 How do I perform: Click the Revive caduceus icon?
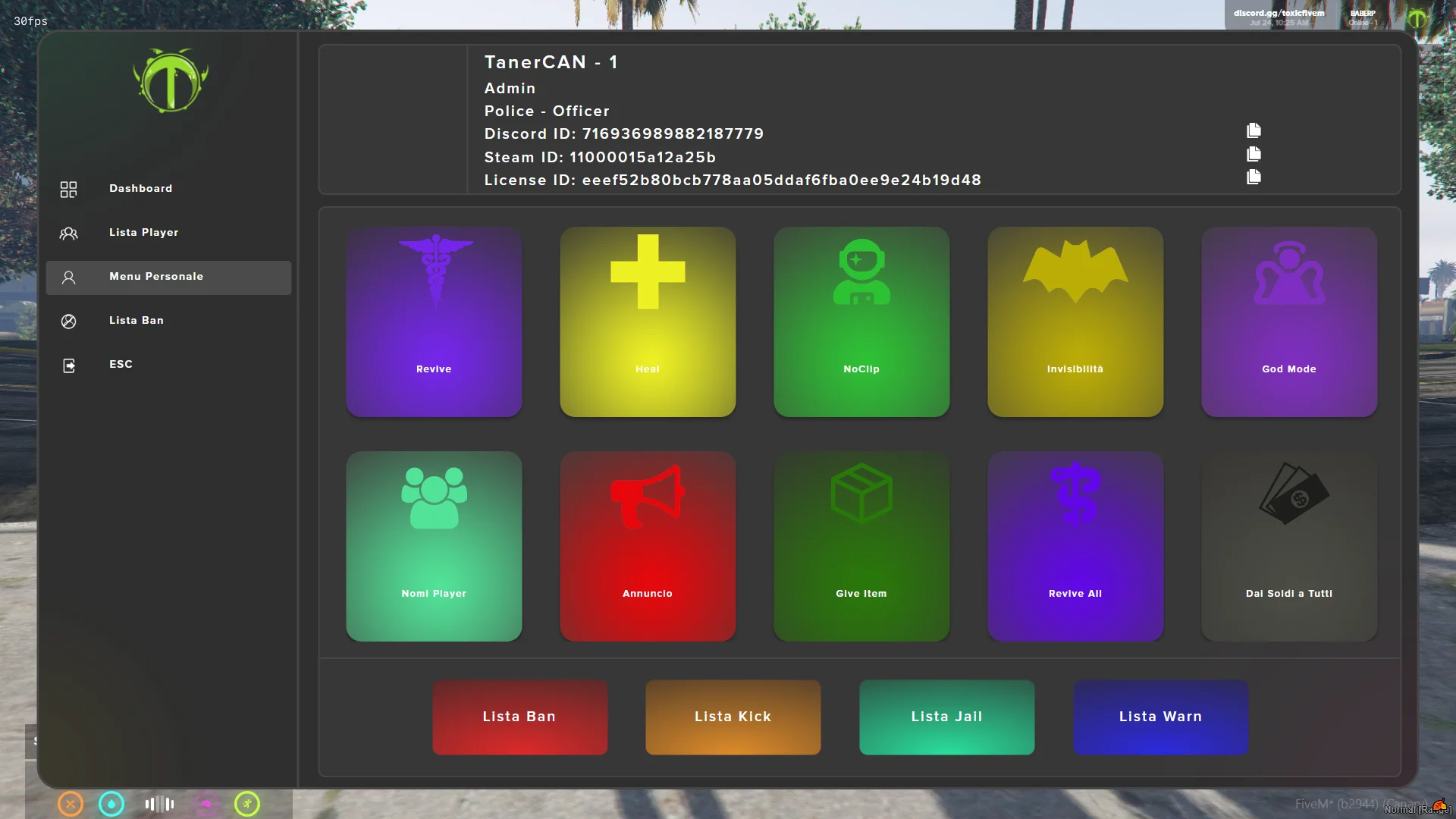pyautogui.click(x=435, y=268)
